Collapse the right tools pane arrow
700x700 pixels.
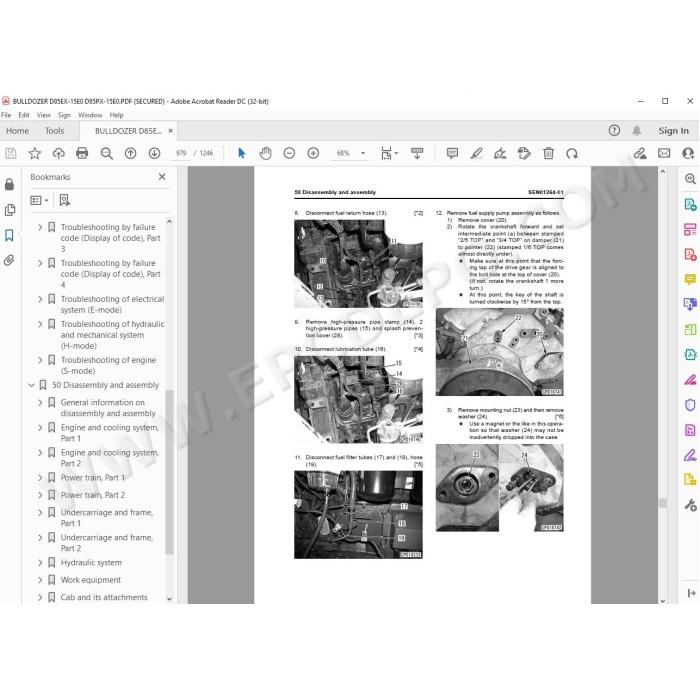coord(691,593)
